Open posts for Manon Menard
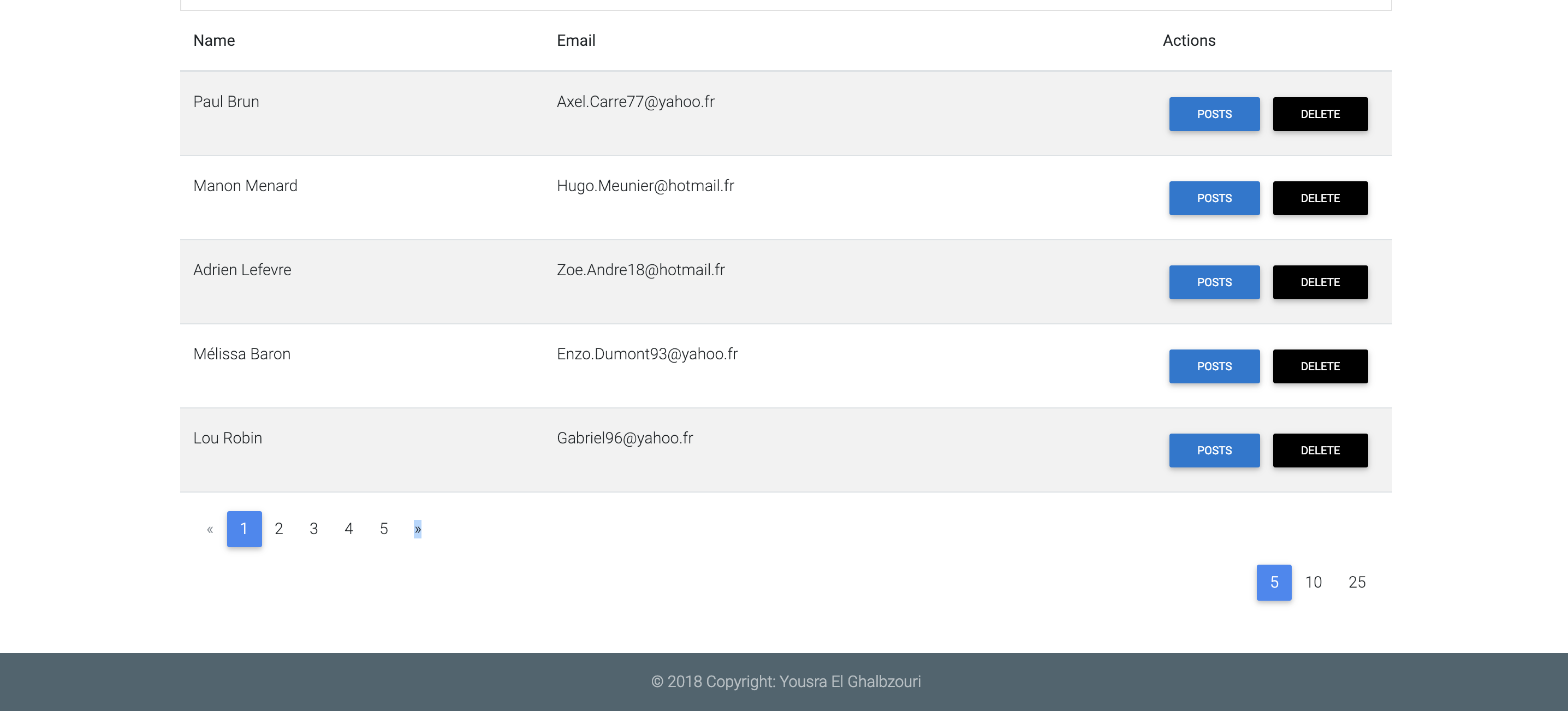This screenshot has height=711, width=1568. point(1214,198)
